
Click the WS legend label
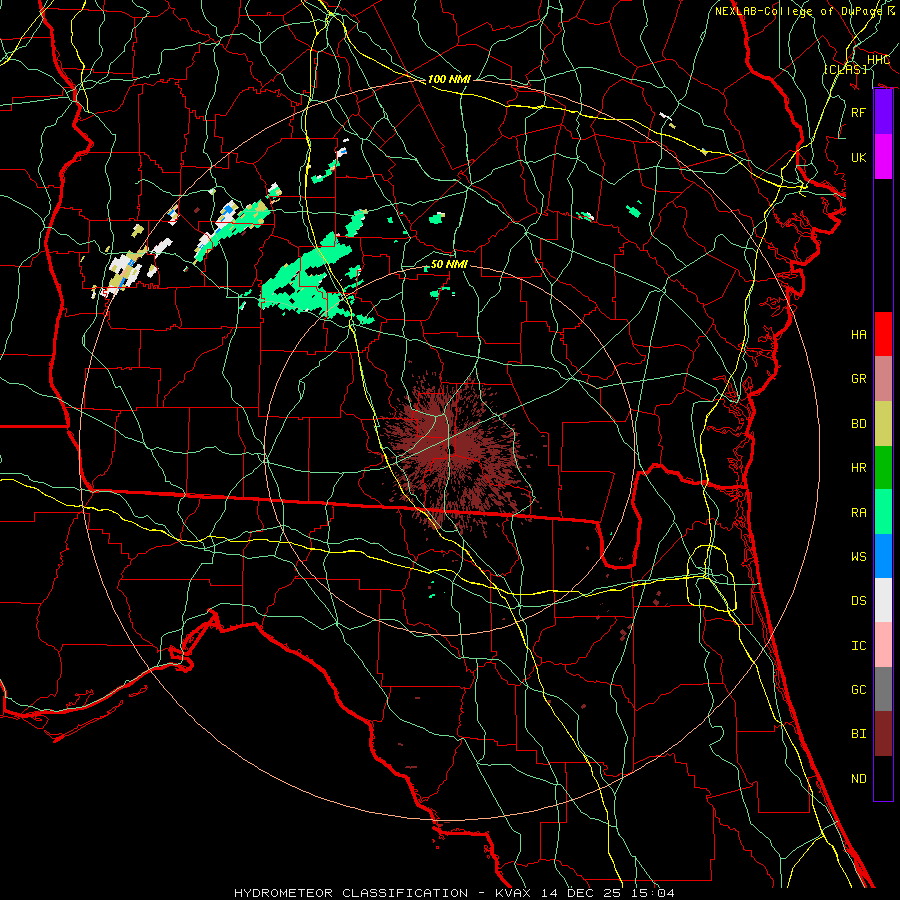tap(858, 557)
